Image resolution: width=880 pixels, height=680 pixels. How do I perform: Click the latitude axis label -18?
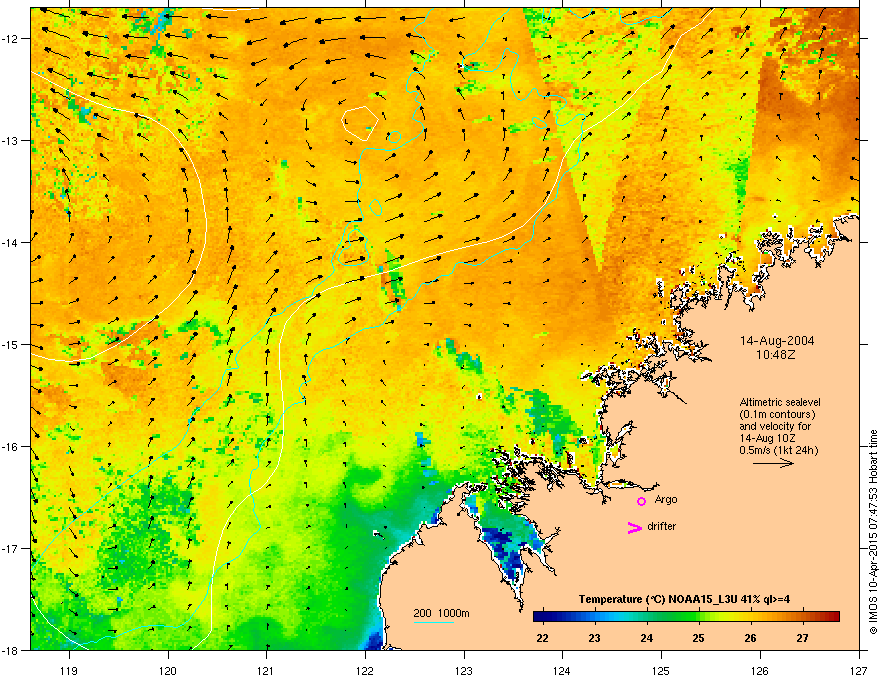(x=11, y=650)
